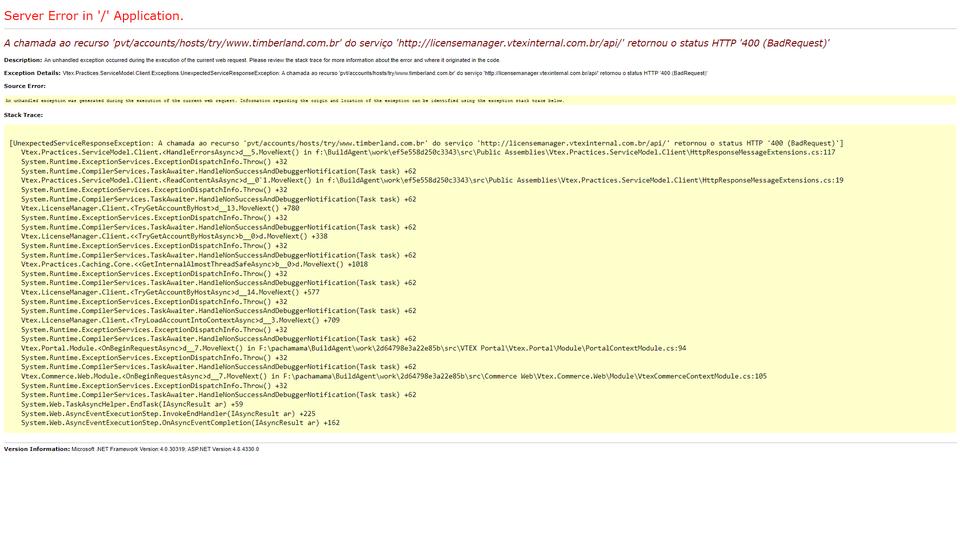Image resolution: width=960 pixels, height=540 pixels.
Task: Click the TryGetAccountByHostAsync line with "+338"
Action: tap(174, 236)
